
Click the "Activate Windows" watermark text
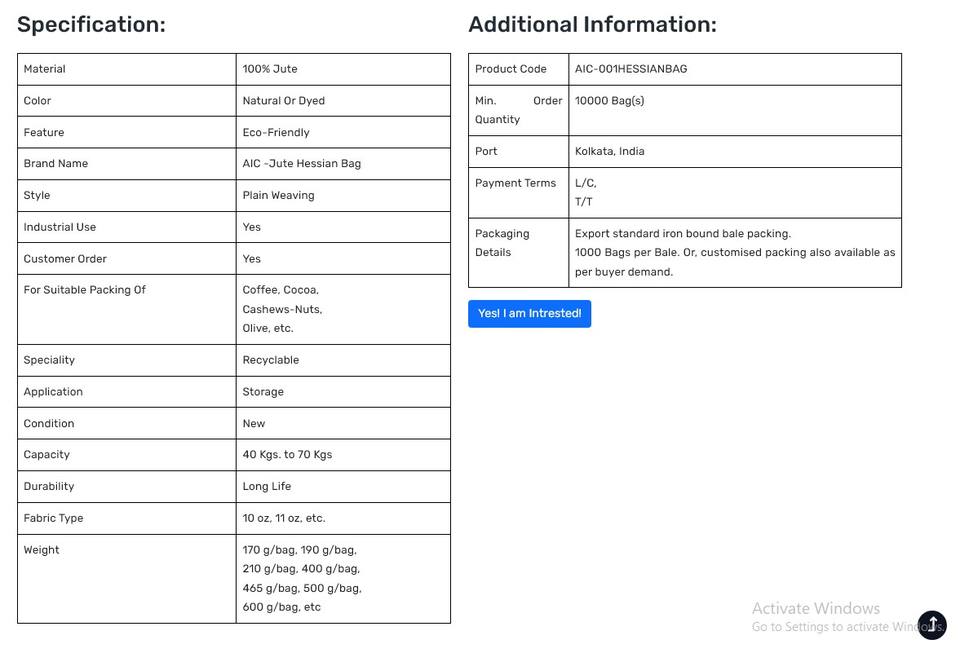815,608
